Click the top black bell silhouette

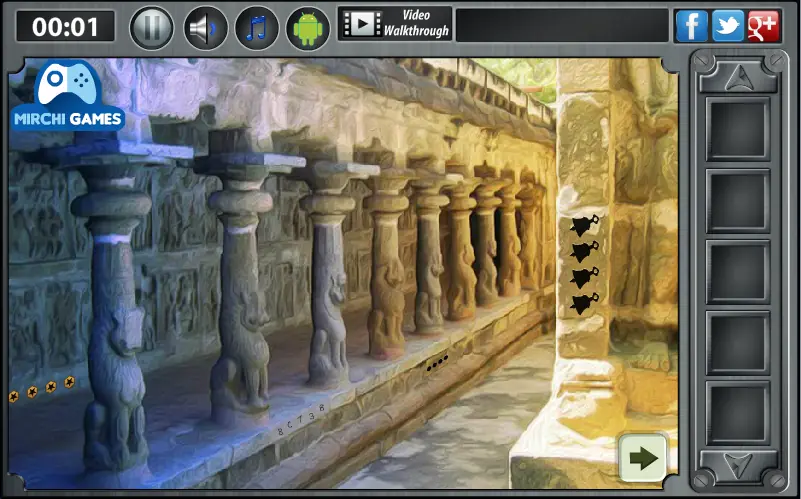[584, 225]
